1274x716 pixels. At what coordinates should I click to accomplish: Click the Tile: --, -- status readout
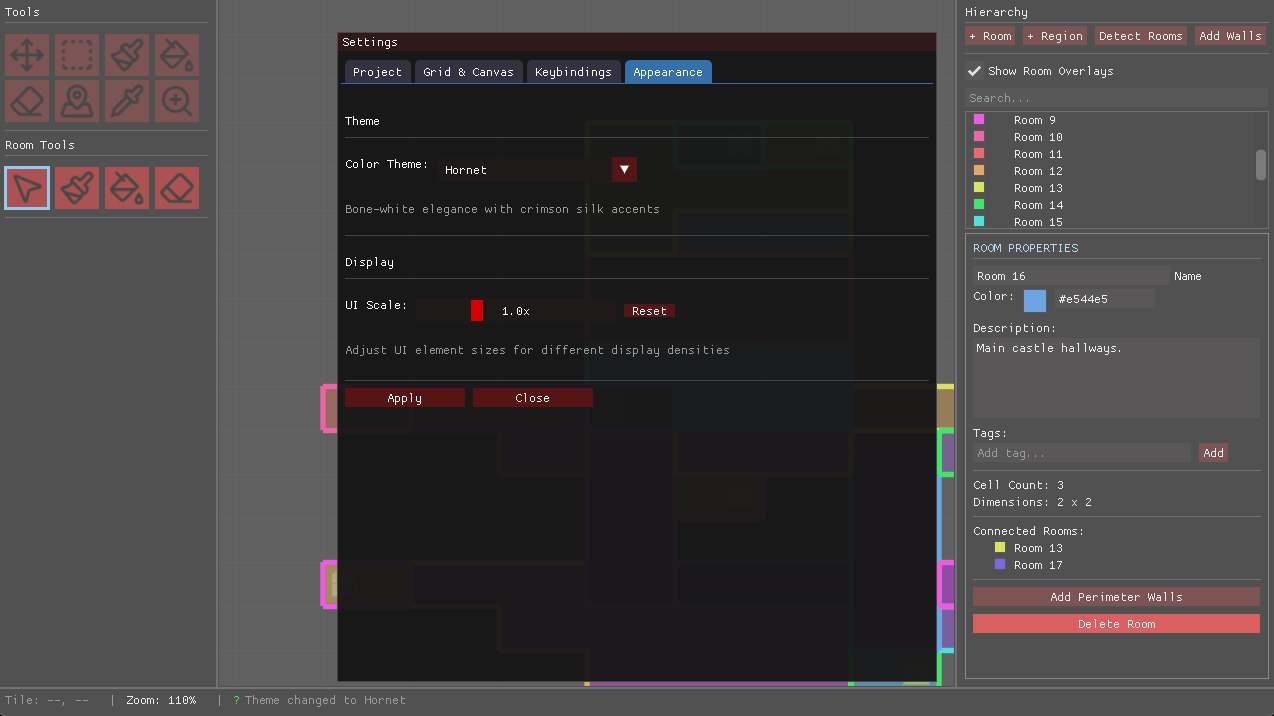(x=47, y=700)
